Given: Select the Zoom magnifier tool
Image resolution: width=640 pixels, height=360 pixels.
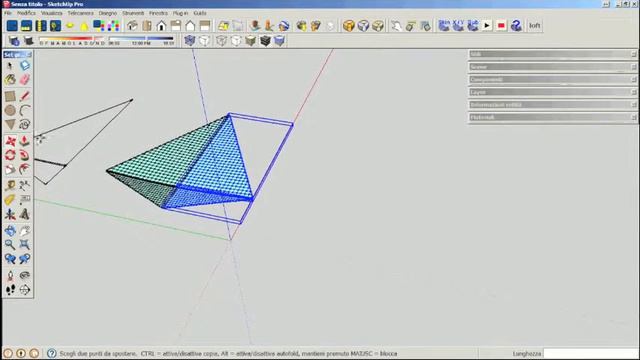Looking at the screenshot, I should [10, 244].
